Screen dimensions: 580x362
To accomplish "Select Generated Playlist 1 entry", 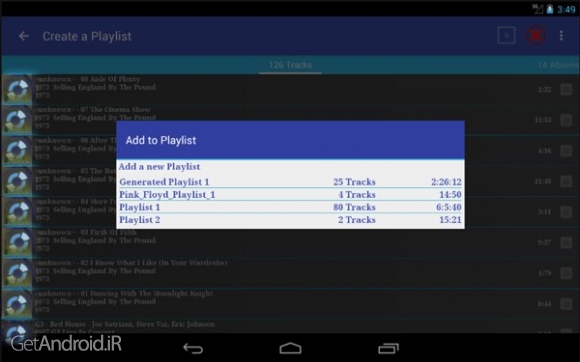I will (x=290, y=182).
